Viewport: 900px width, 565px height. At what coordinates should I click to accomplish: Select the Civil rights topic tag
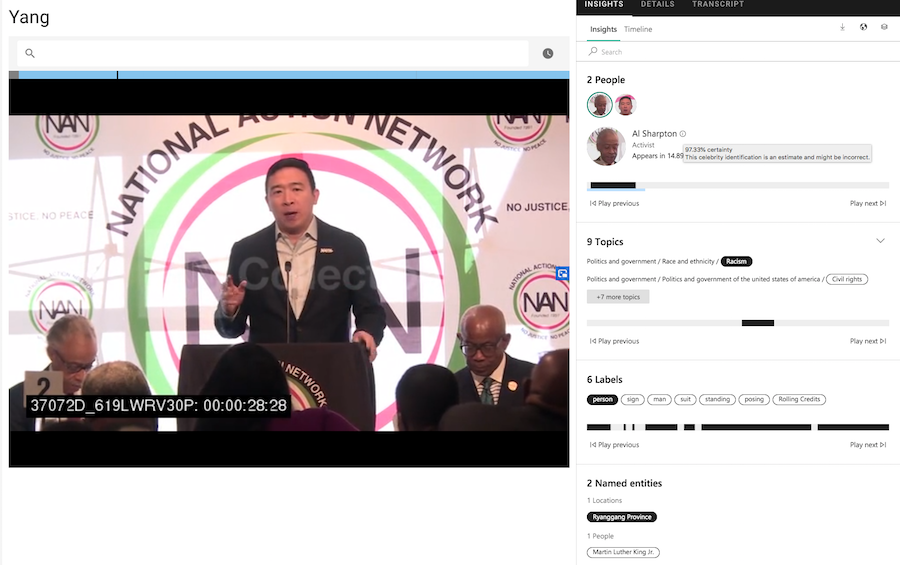tap(847, 279)
